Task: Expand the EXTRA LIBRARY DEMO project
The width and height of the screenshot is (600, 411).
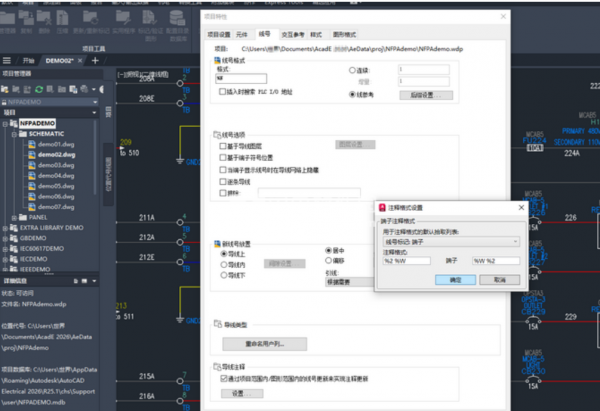Action: click(5, 228)
